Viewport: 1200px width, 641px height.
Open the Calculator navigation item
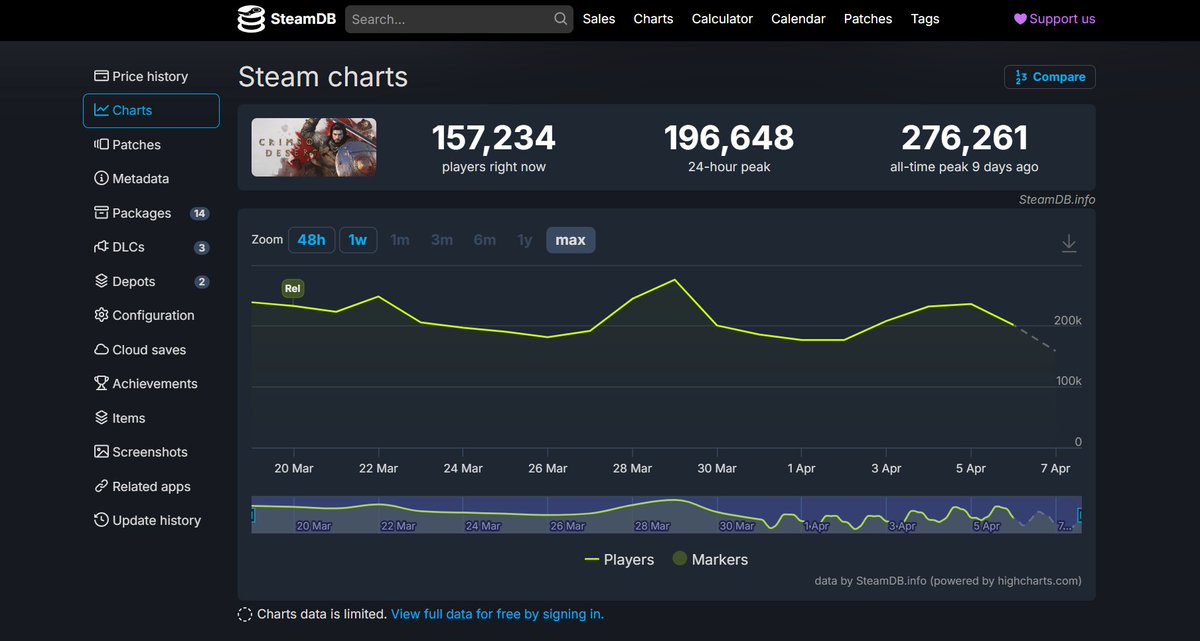(722, 19)
